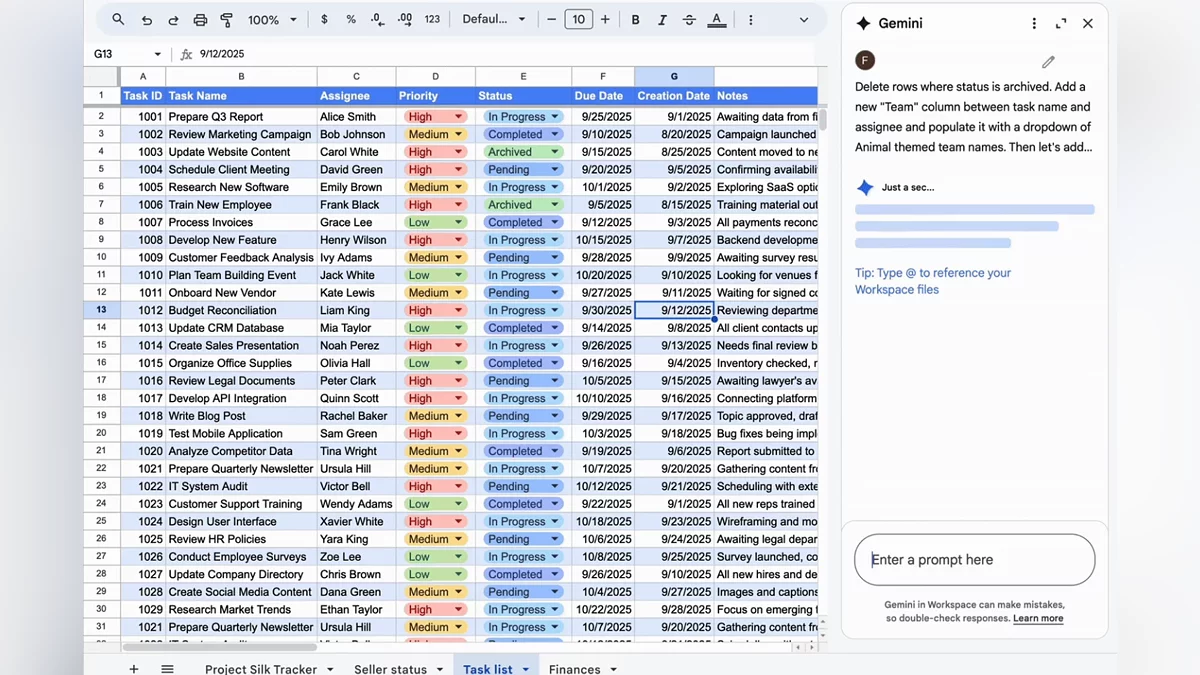Click the Enter a prompt here field
This screenshot has width=1200, height=675.
click(x=974, y=560)
